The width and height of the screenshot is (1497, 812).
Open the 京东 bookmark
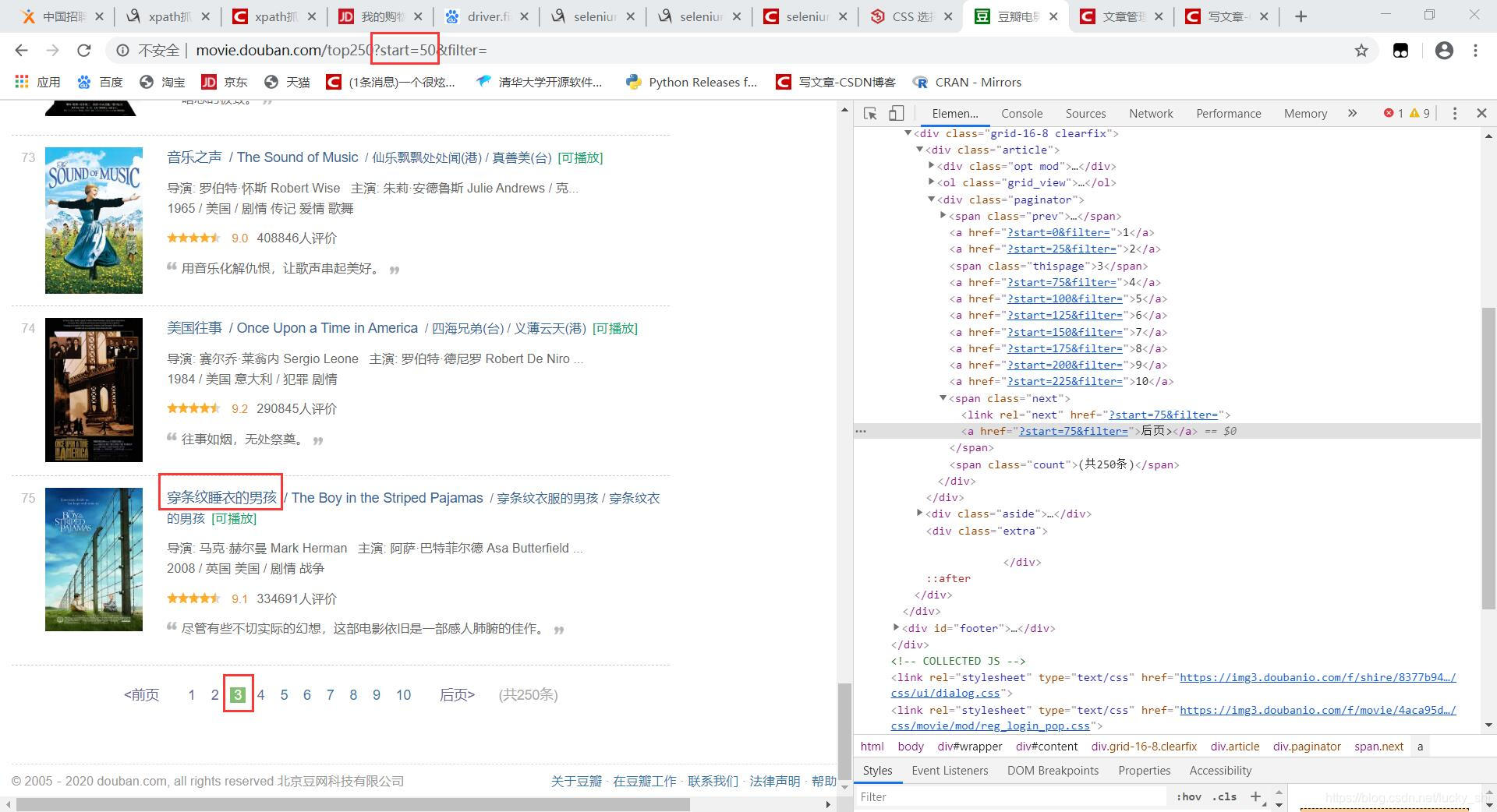(x=224, y=82)
